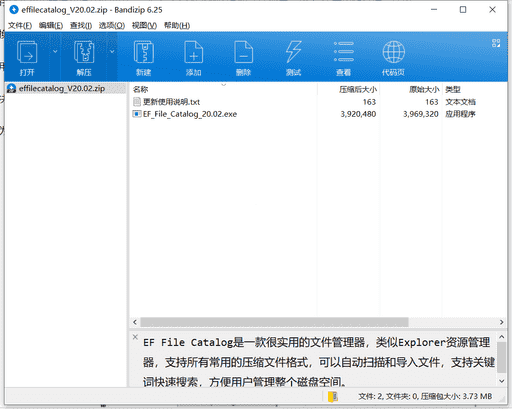This screenshot has height=409, width=512.
Task: Click horizontal scrollbar right arrow
Action: [501, 322]
